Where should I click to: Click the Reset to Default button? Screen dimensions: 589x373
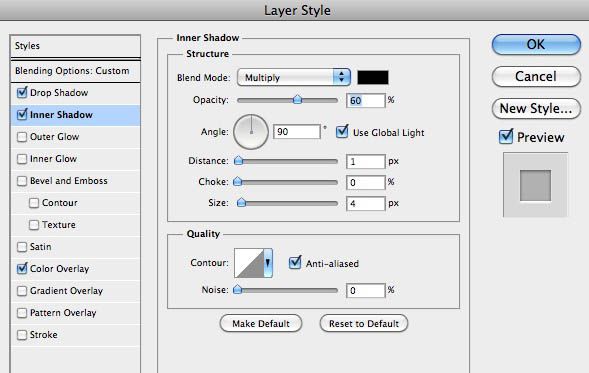364,323
